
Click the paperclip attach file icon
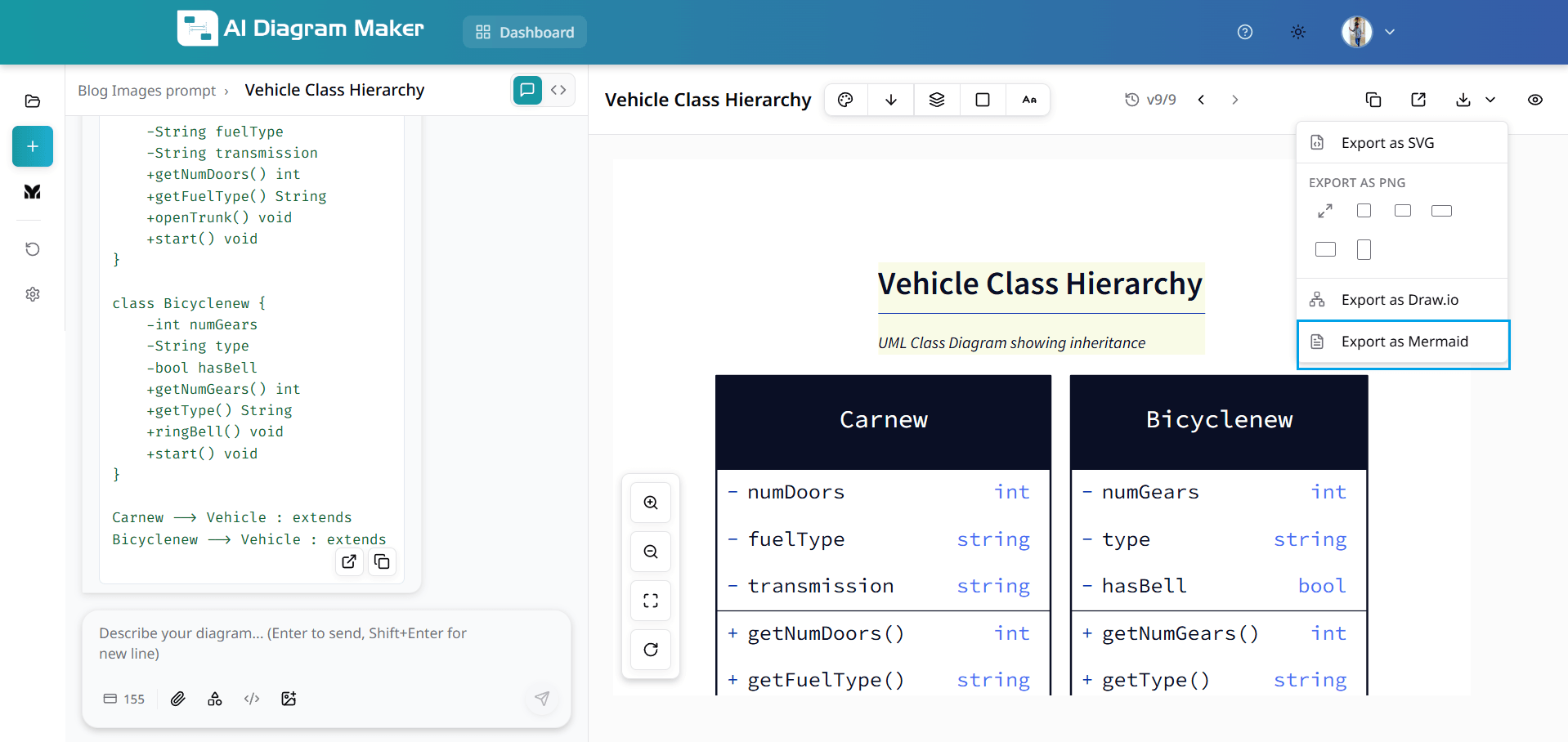click(177, 699)
